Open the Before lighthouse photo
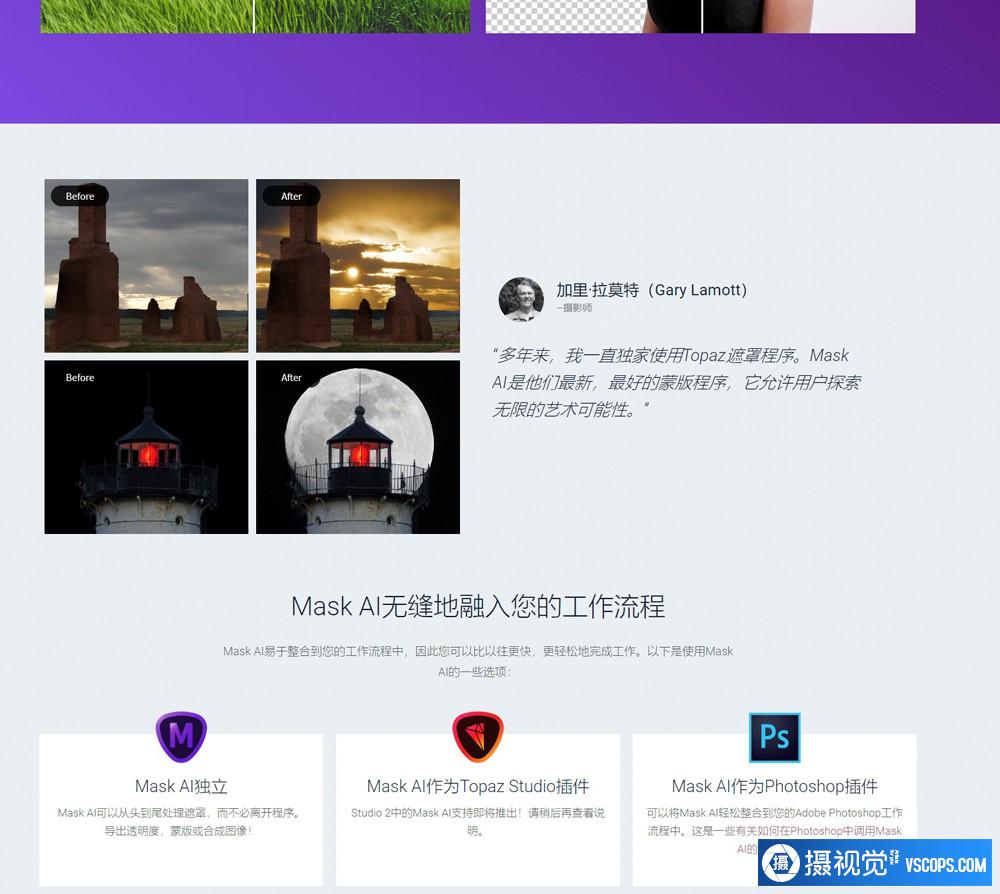 (146, 447)
